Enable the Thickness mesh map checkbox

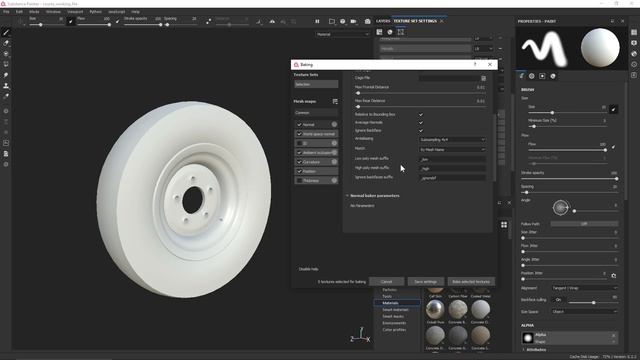coord(299,180)
